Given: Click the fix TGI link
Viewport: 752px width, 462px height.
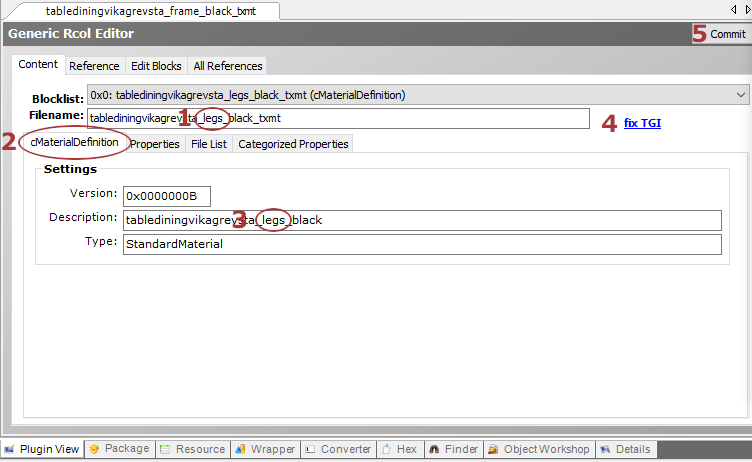Looking at the screenshot, I should (642, 123).
